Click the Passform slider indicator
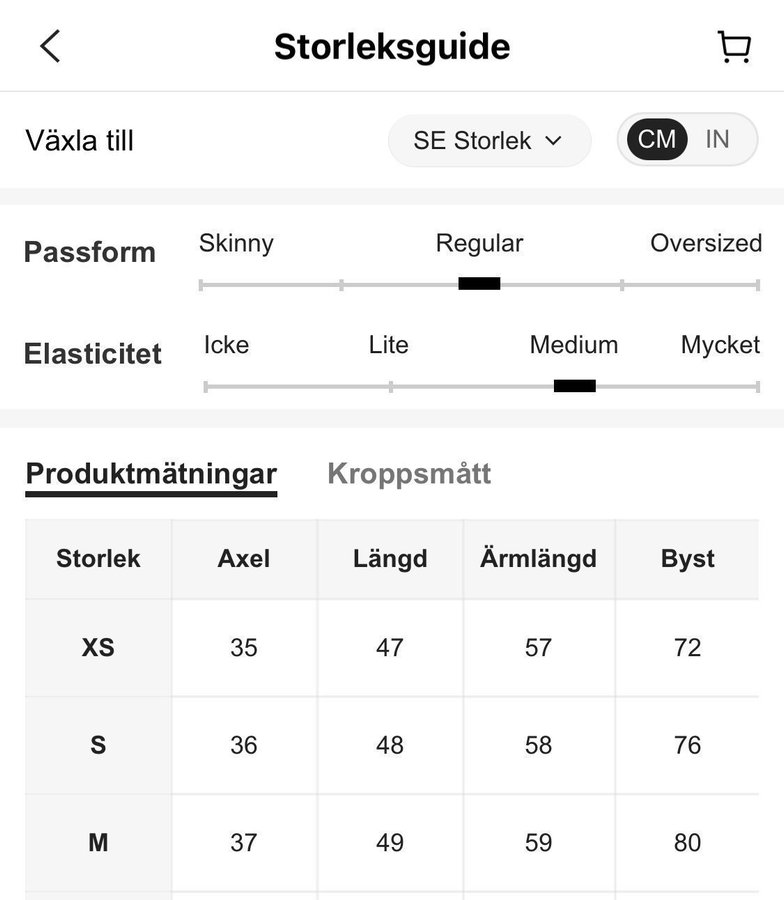 [x=479, y=284]
